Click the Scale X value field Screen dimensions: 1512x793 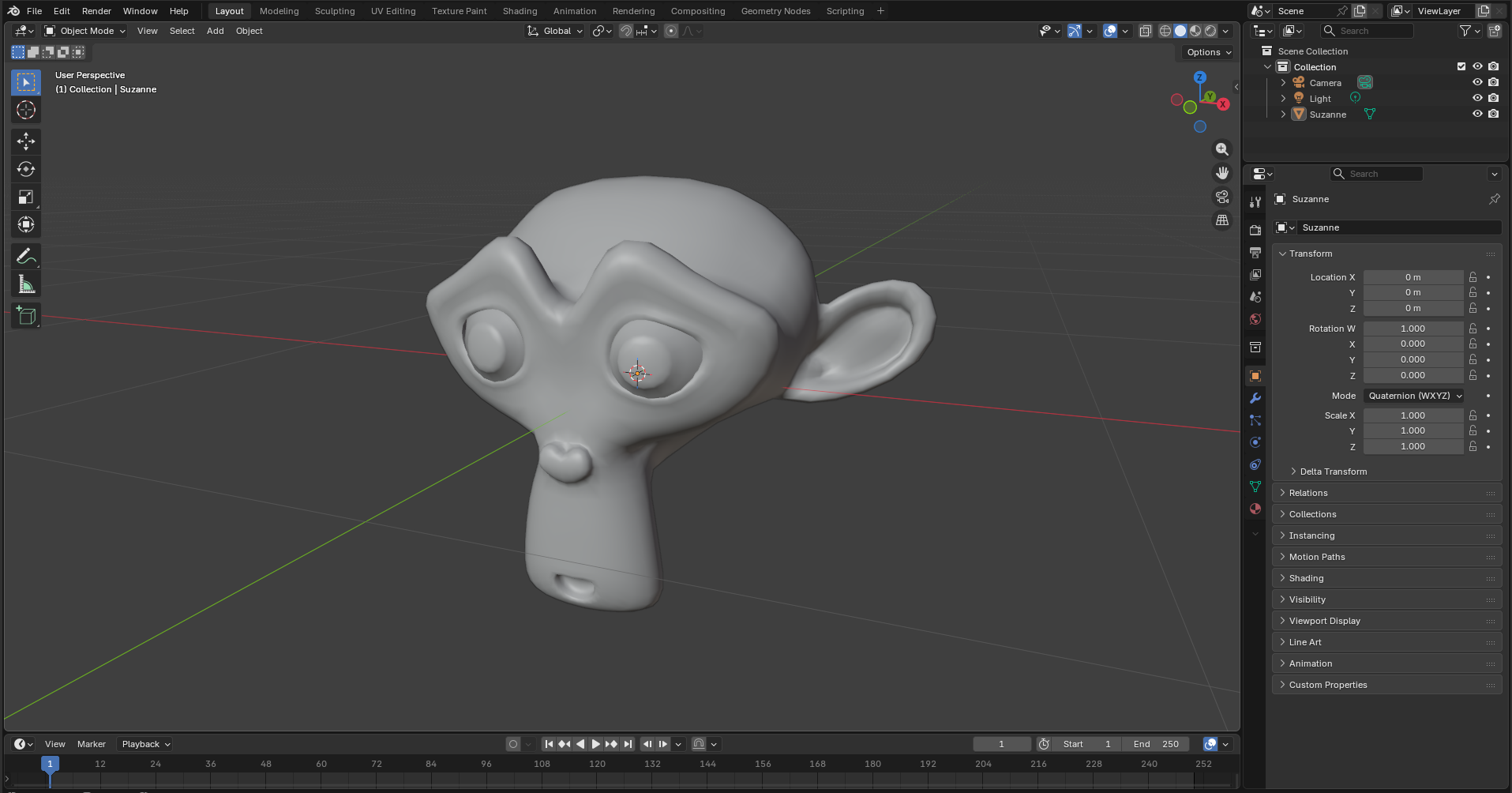click(1413, 415)
